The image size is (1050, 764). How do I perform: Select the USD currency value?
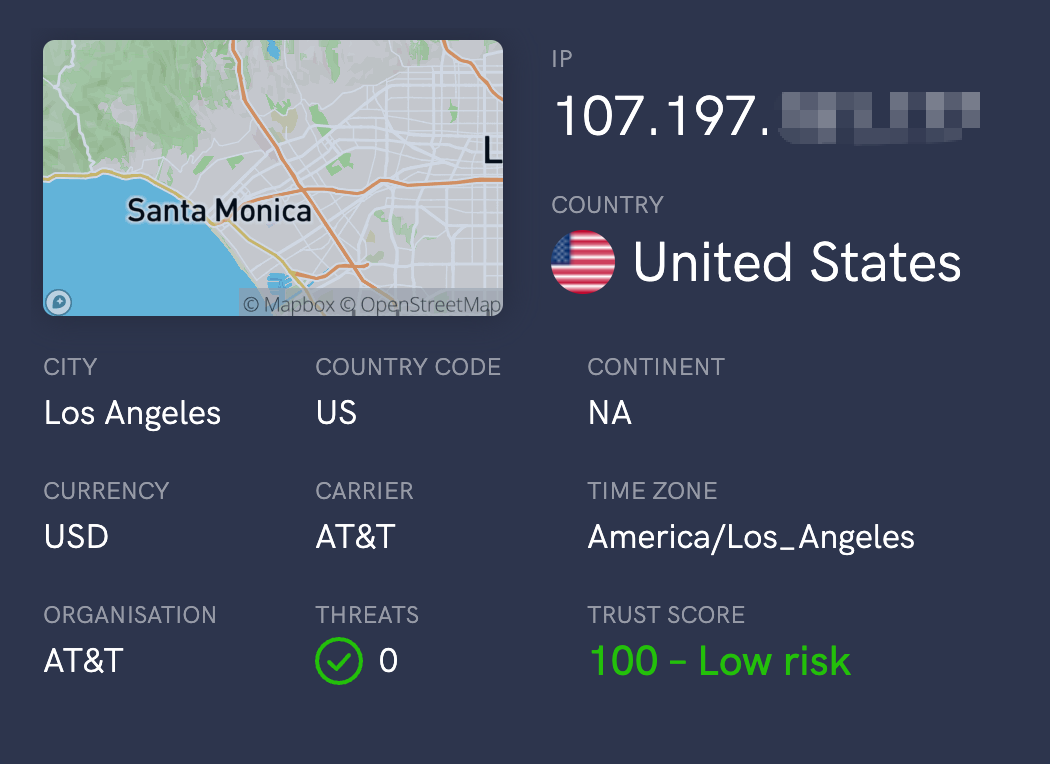[x=76, y=537]
